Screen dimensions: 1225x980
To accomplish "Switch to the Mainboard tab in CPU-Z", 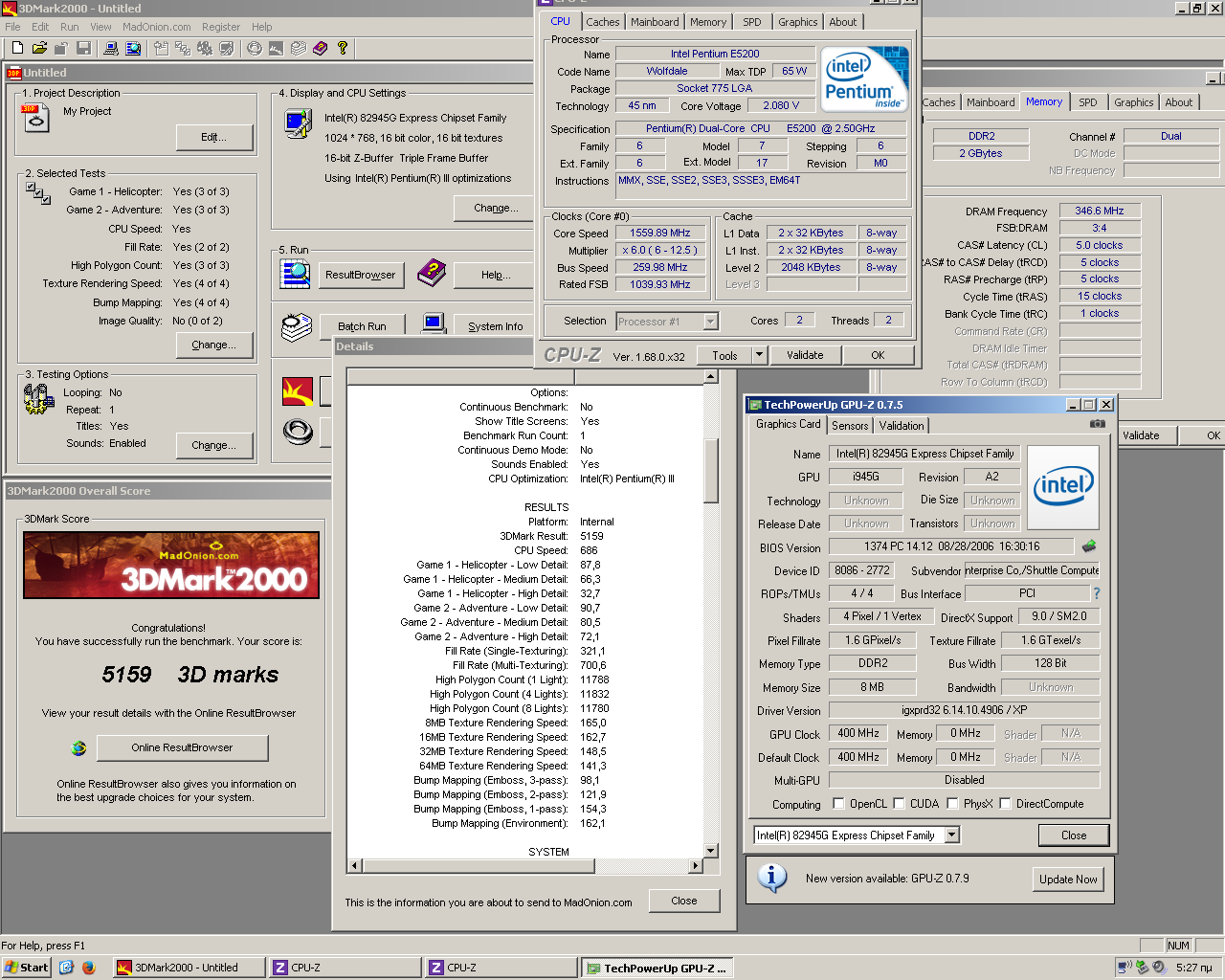I will pos(655,22).
